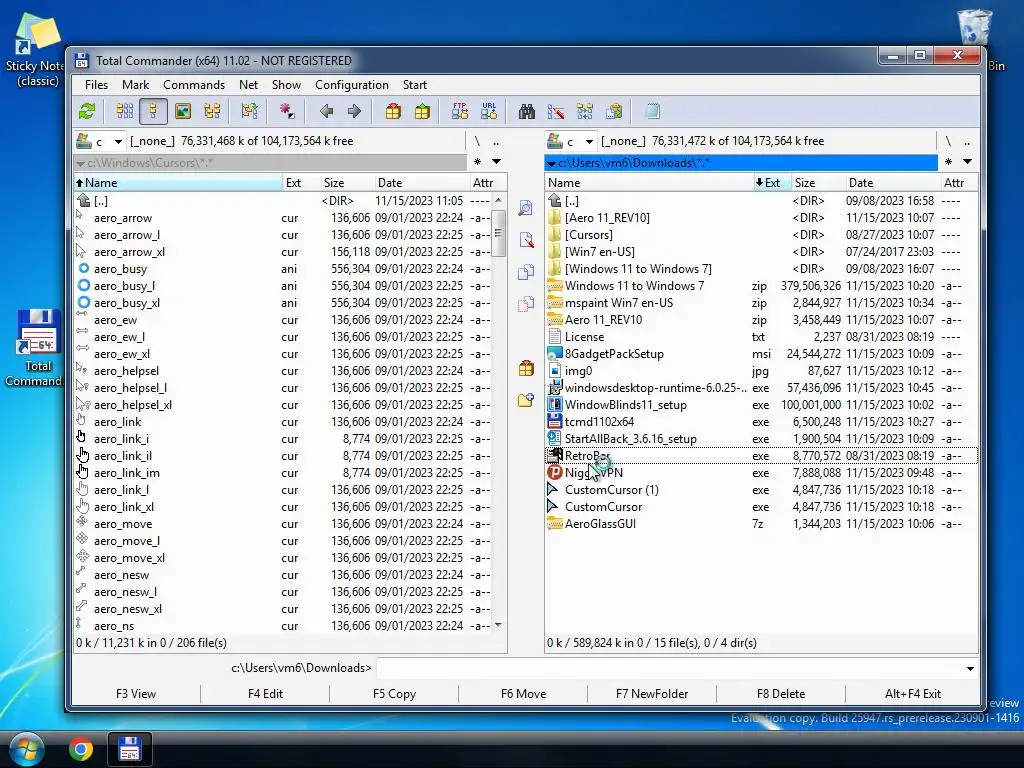
Task: Open FTP connect toolbar icon
Action: click(460, 111)
